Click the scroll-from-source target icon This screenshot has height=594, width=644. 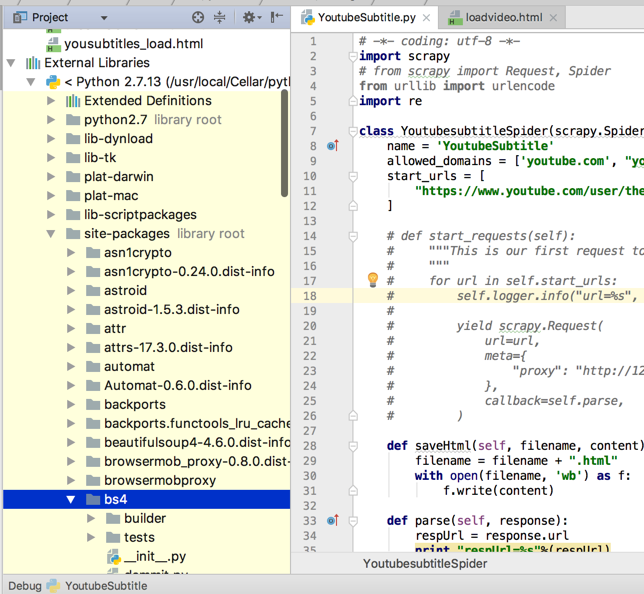coord(198,17)
